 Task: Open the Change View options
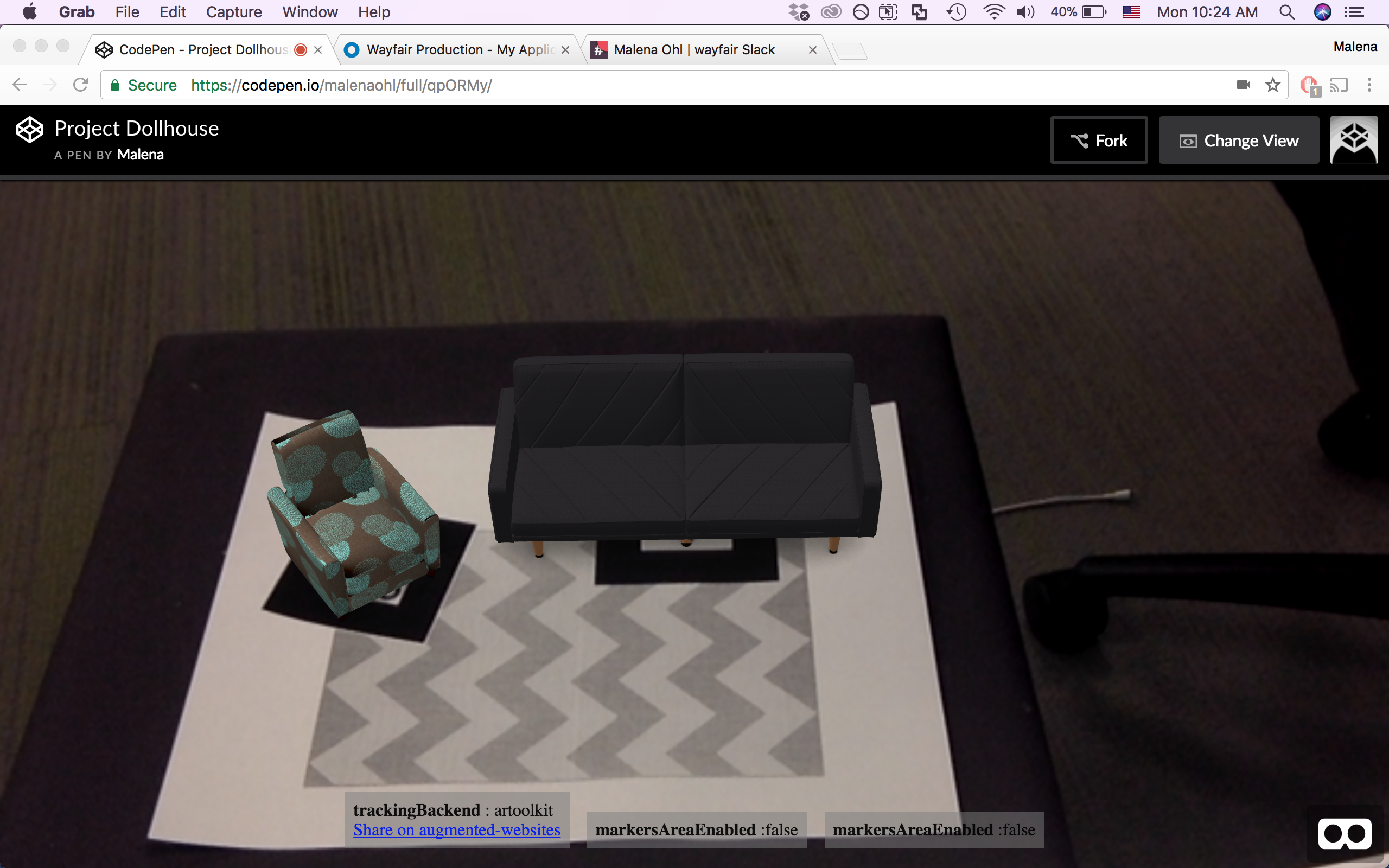(1239, 141)
